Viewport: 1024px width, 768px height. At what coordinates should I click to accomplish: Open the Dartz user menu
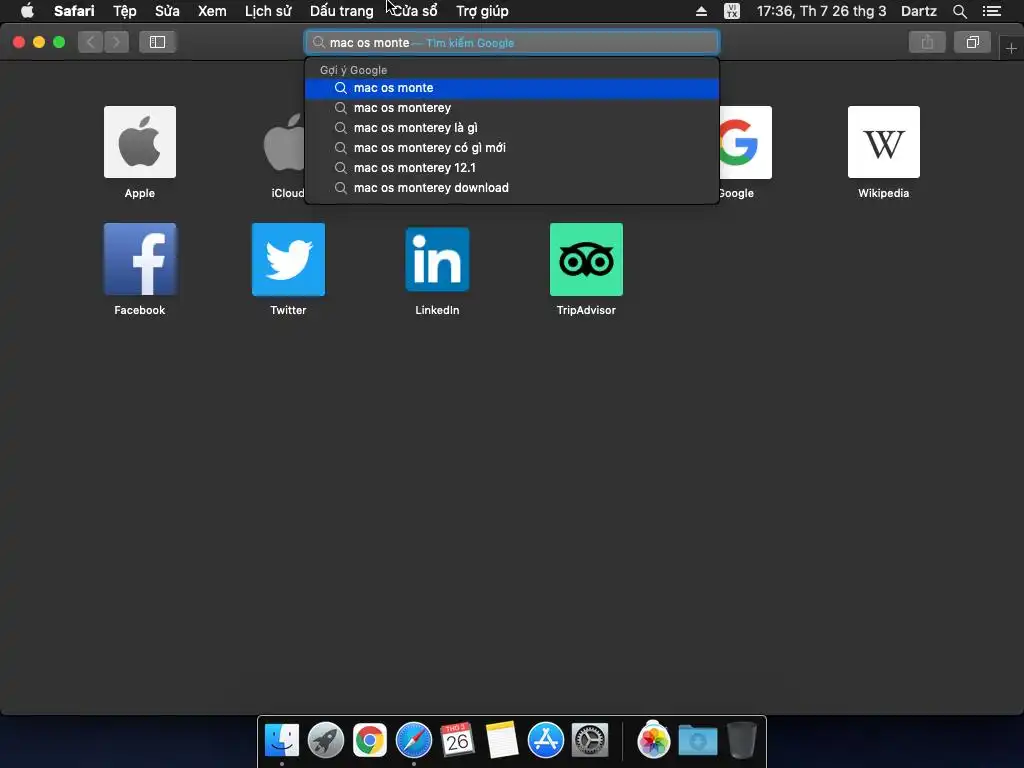pos(919,11)
